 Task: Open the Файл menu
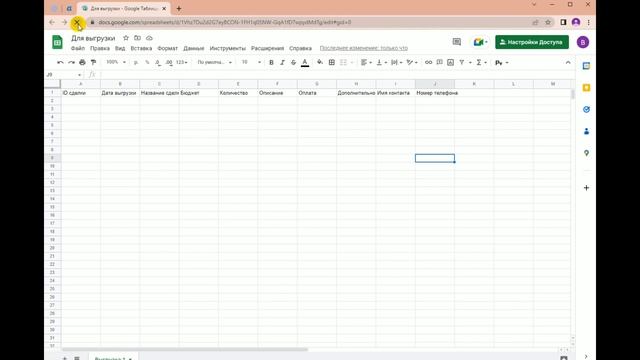coord(78,48)
